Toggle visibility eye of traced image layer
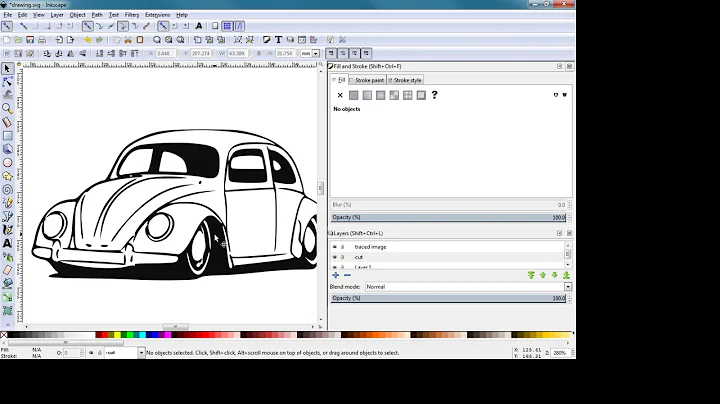The image size is (720, 404). point(335,247)
